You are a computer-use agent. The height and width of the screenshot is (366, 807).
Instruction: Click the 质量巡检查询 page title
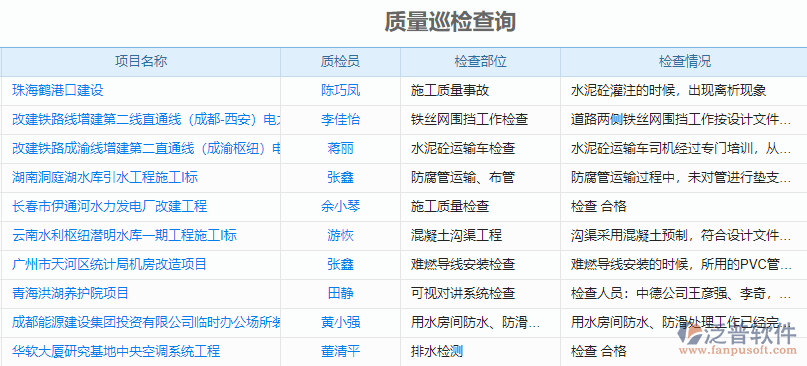pyautogui.click(x=450, y=22)
